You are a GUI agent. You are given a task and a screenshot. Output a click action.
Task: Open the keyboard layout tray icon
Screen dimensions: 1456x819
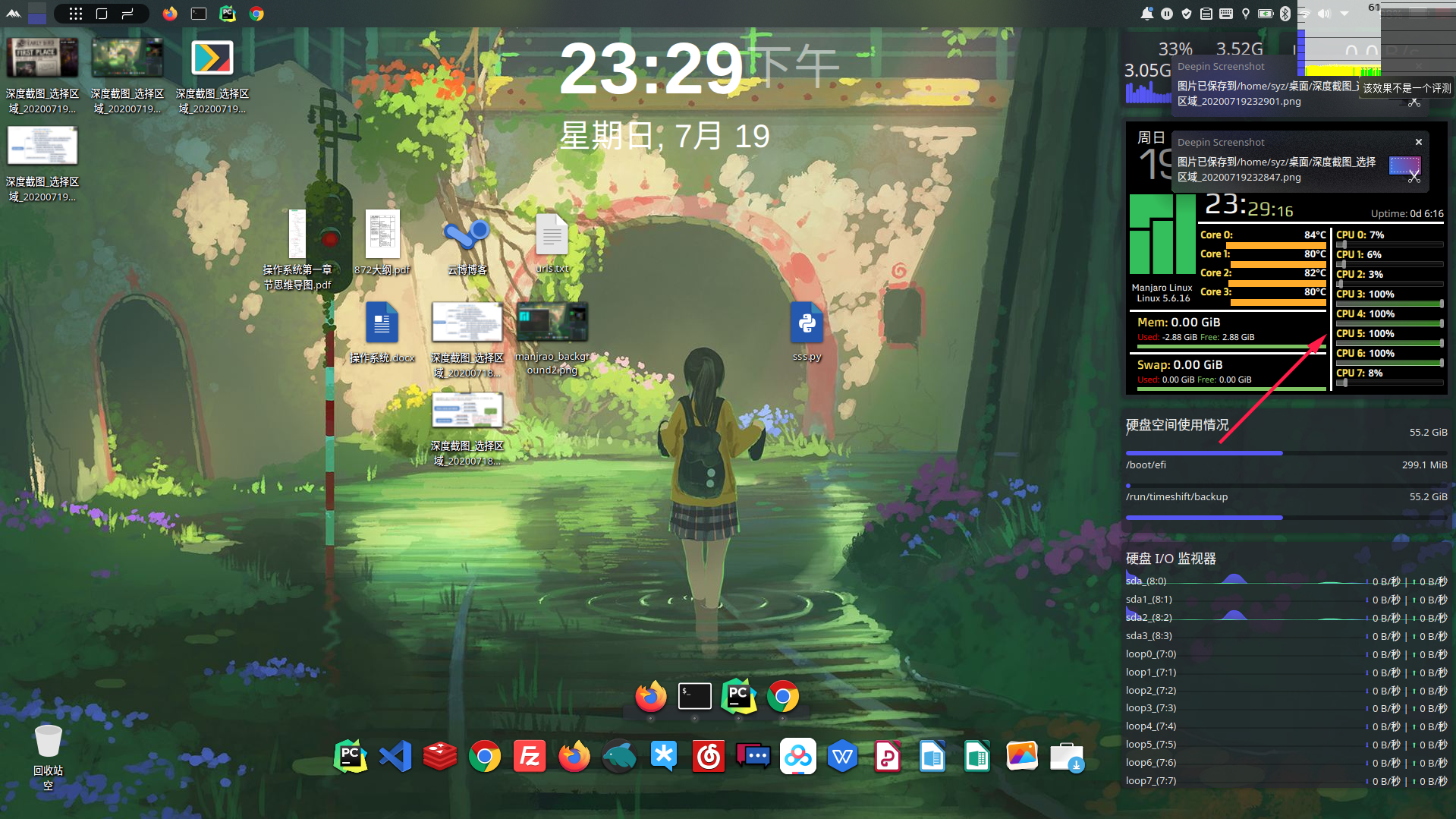(1226, 14)
